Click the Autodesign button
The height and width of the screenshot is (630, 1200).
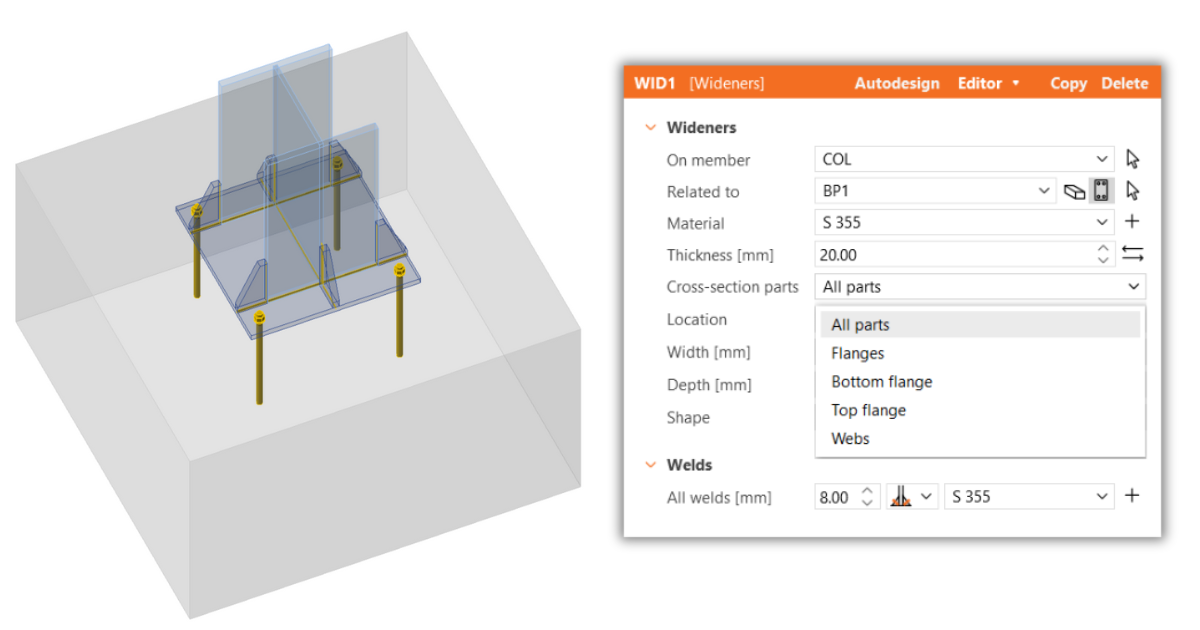click(897, 84)
